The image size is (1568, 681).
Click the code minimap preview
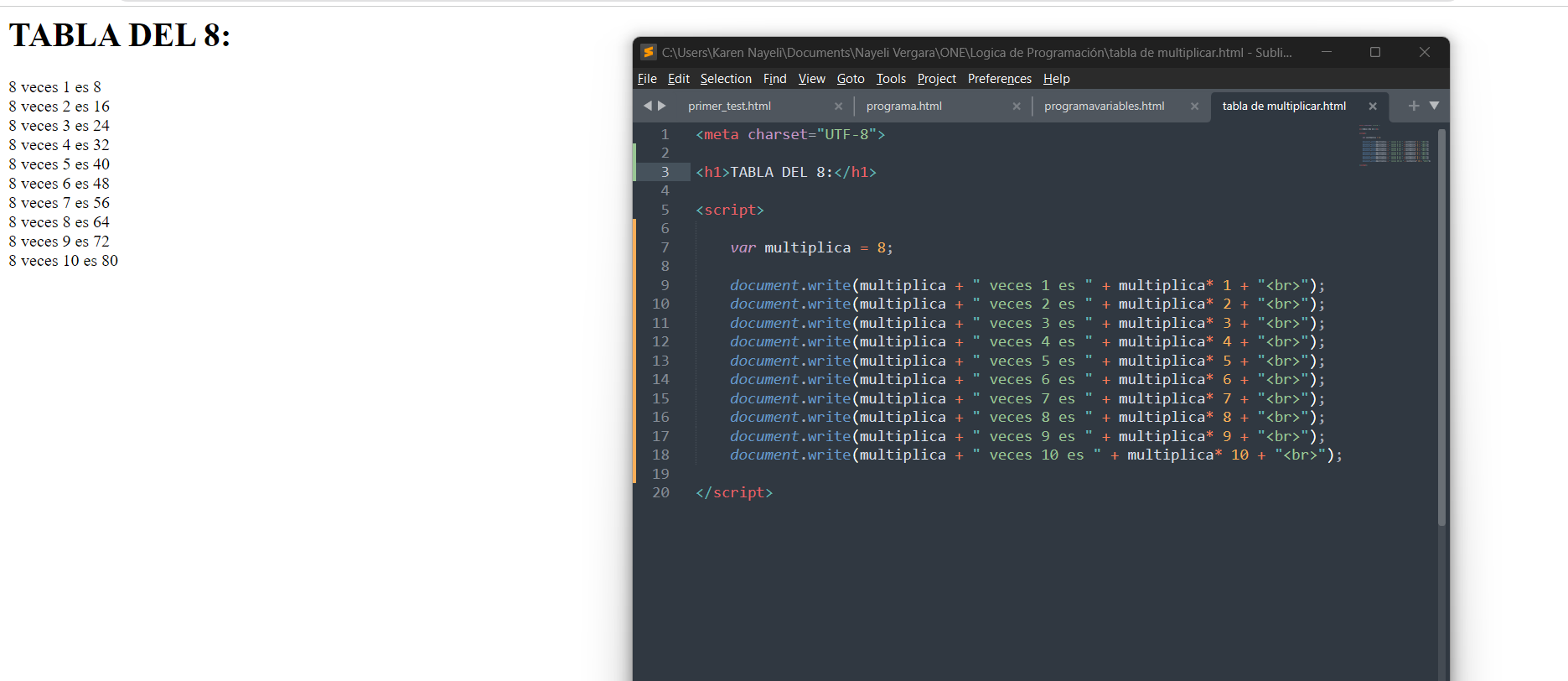click(1395, 147)
